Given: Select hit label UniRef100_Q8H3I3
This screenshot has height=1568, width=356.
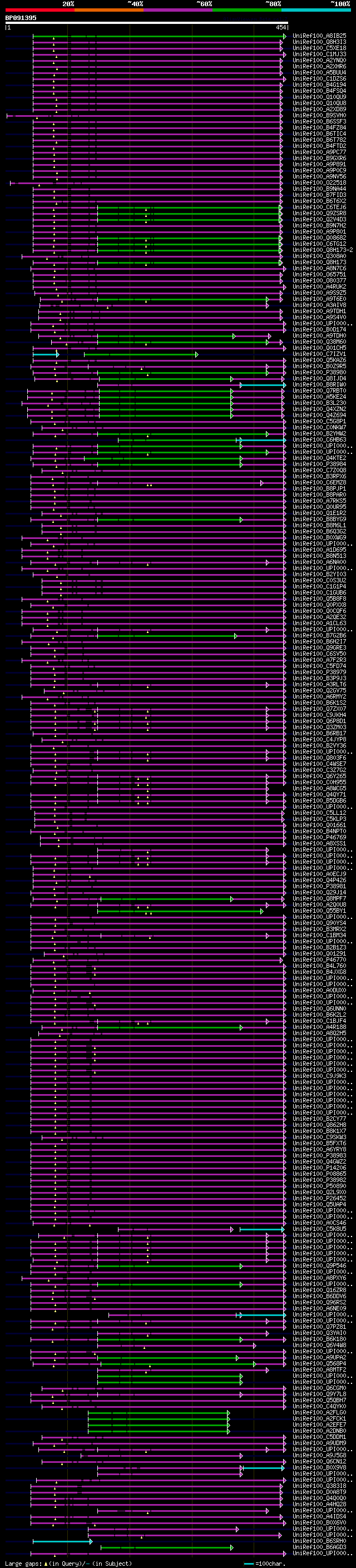Looking at the screenshot, I should coord(319,42).
